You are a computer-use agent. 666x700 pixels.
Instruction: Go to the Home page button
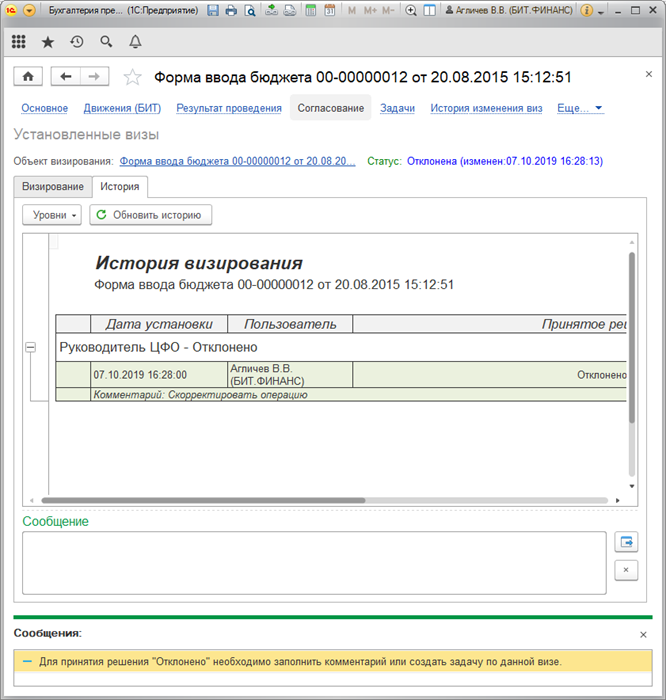28,77
